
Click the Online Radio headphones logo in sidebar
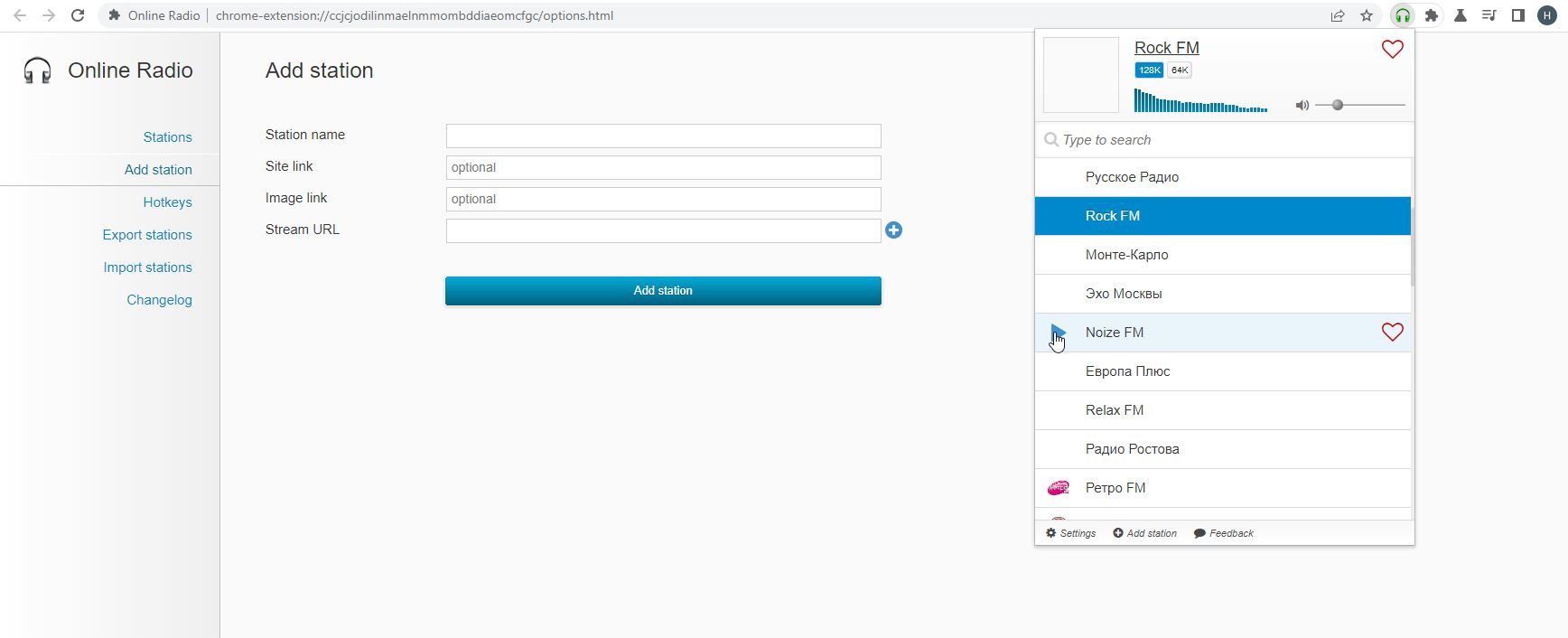[x=37, y=70]
